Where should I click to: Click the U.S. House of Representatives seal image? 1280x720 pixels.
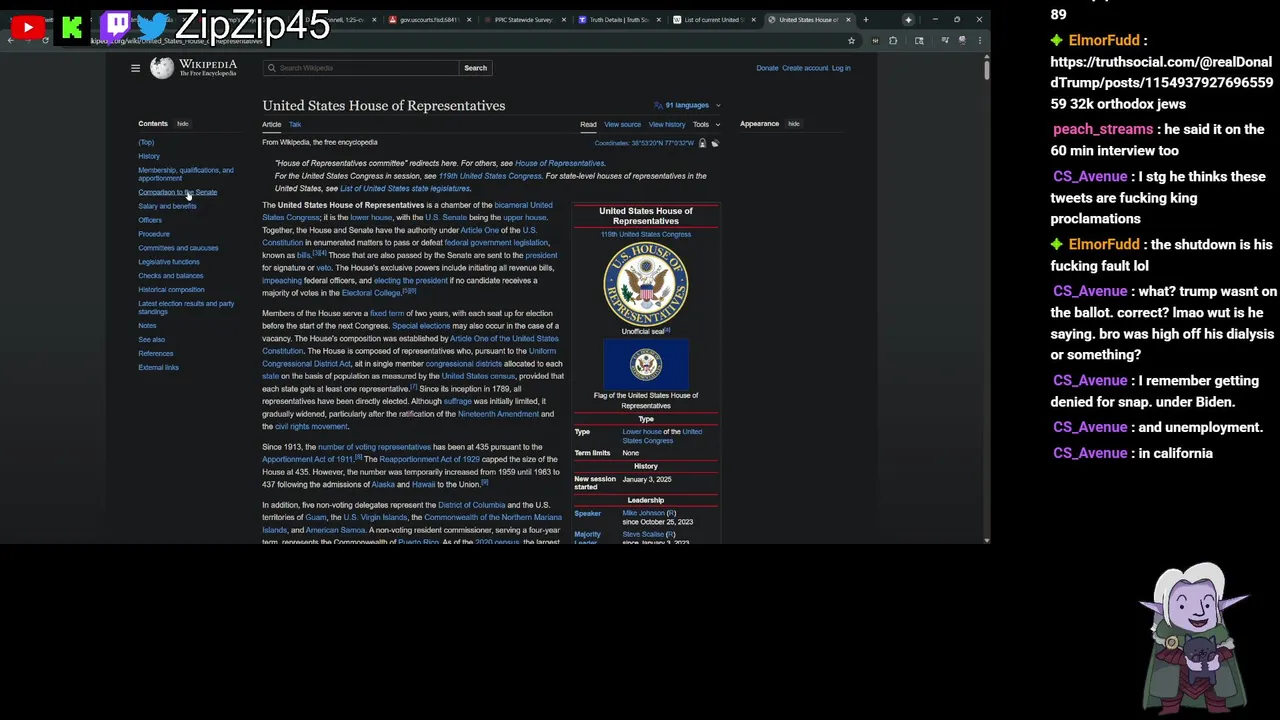click(646, 284)
